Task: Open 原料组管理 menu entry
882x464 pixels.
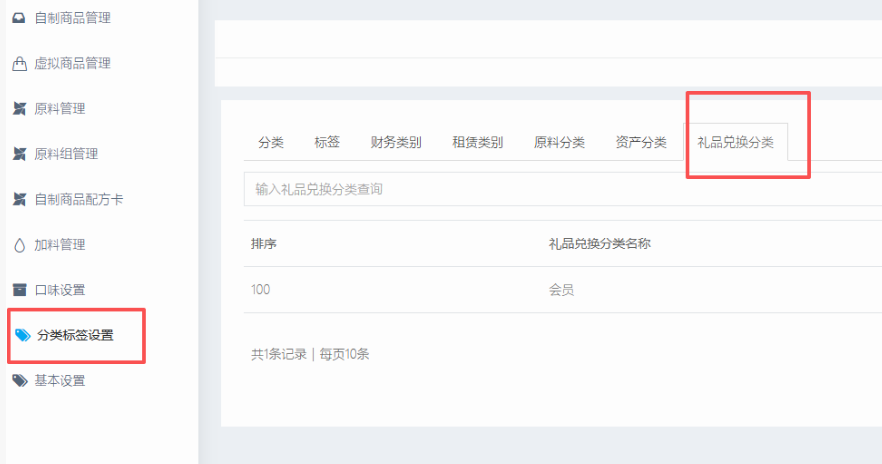Action: [x=66, y=154]
